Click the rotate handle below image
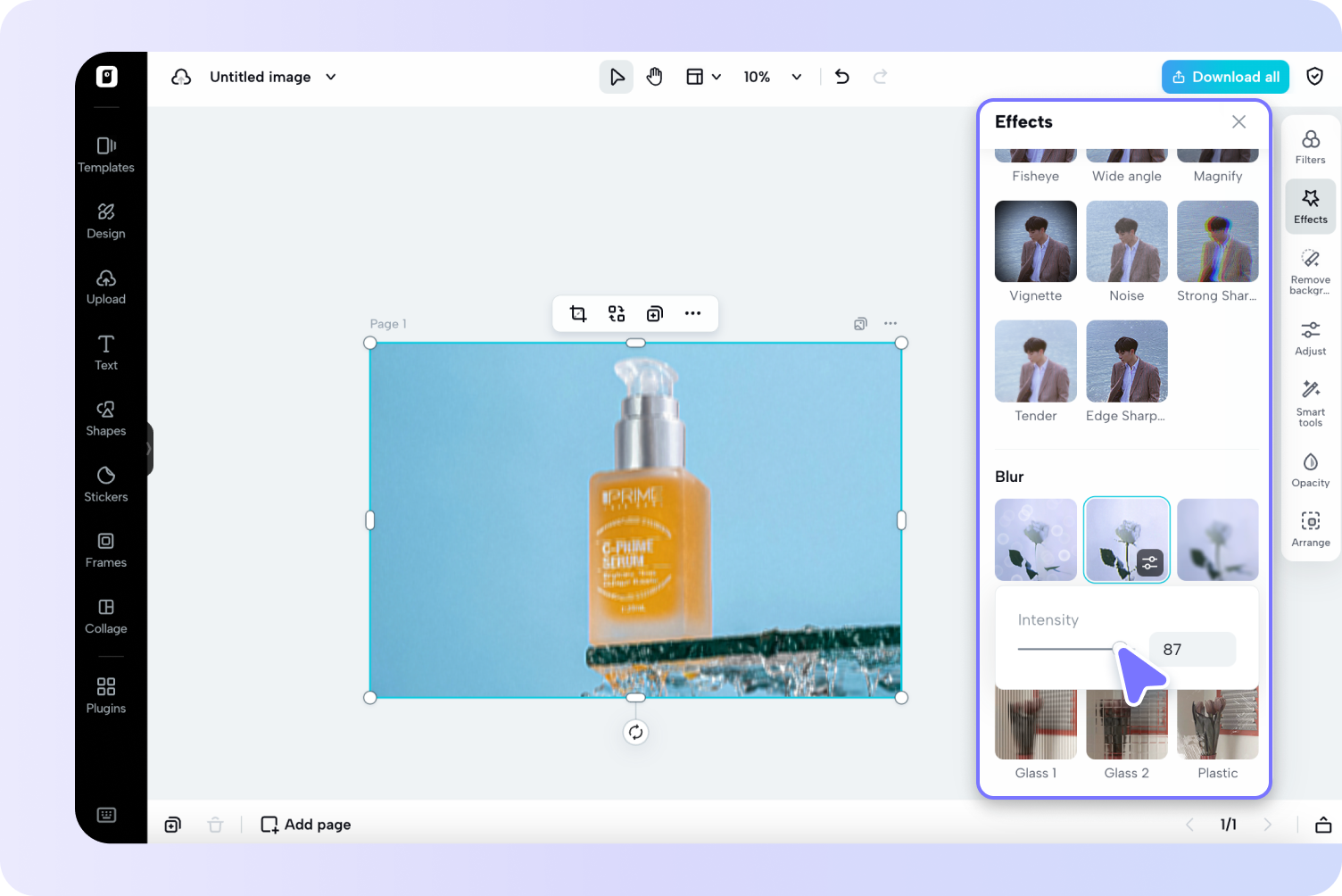Viewport: 1342px width, 896px height. click(635, 733)
